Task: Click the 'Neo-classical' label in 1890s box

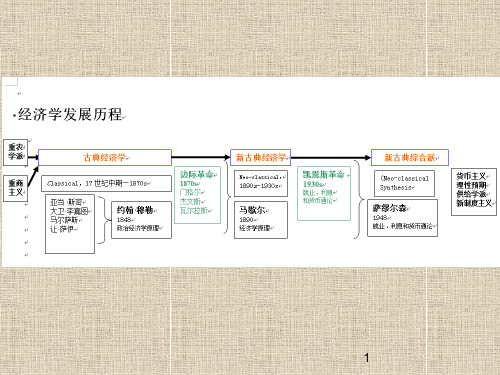Action: coord(260,177)
